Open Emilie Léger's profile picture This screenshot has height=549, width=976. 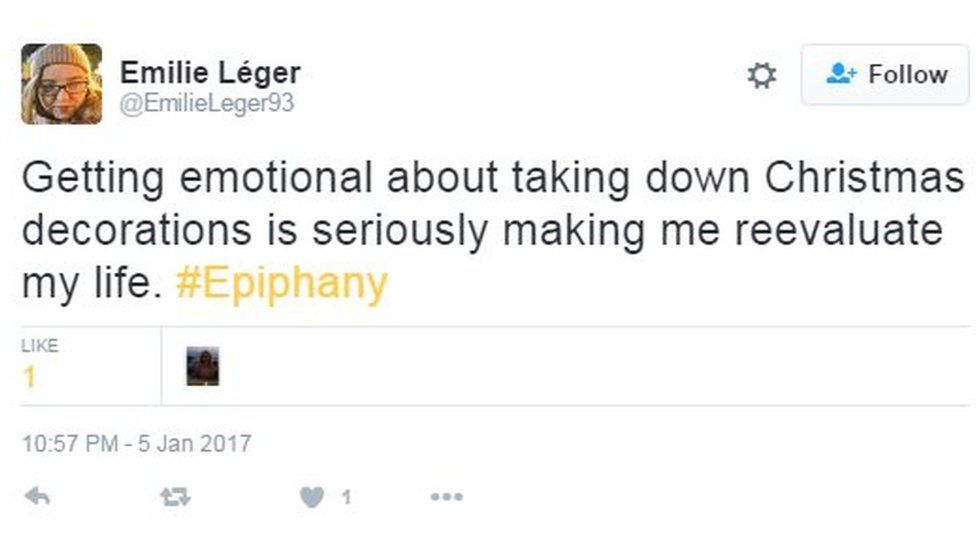tap(61, 84)
